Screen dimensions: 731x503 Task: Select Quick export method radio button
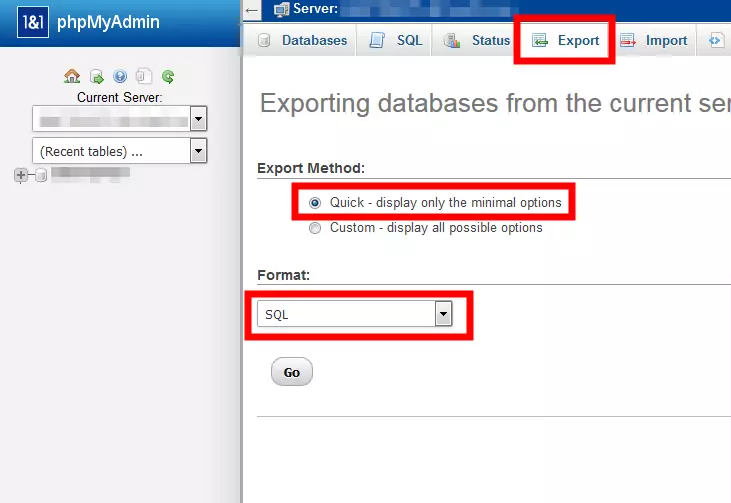click(315, 202)
